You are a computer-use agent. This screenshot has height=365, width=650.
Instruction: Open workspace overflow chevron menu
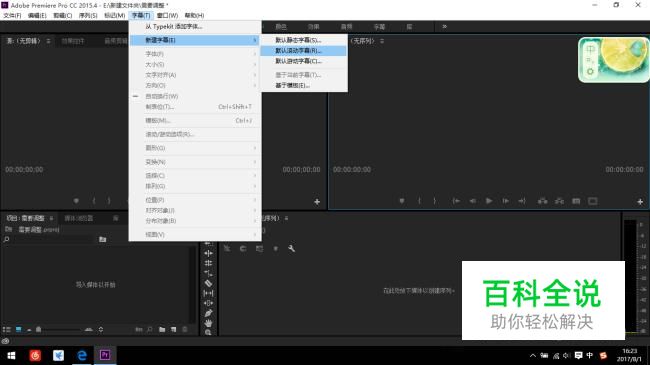pyautogui.click(x=444, y=27)
